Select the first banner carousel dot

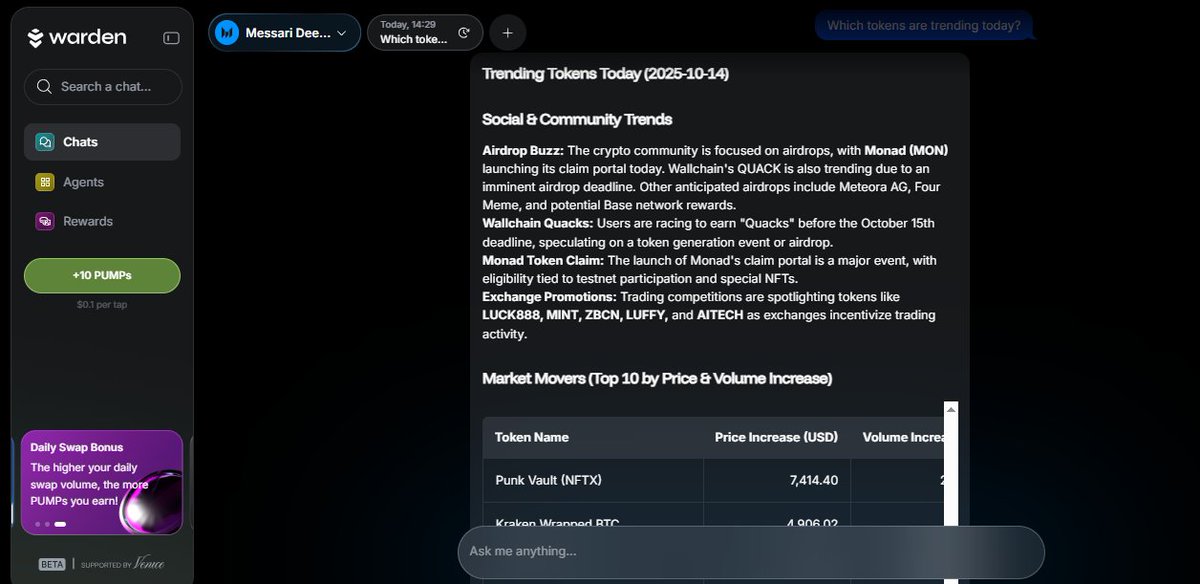[38, 524]
